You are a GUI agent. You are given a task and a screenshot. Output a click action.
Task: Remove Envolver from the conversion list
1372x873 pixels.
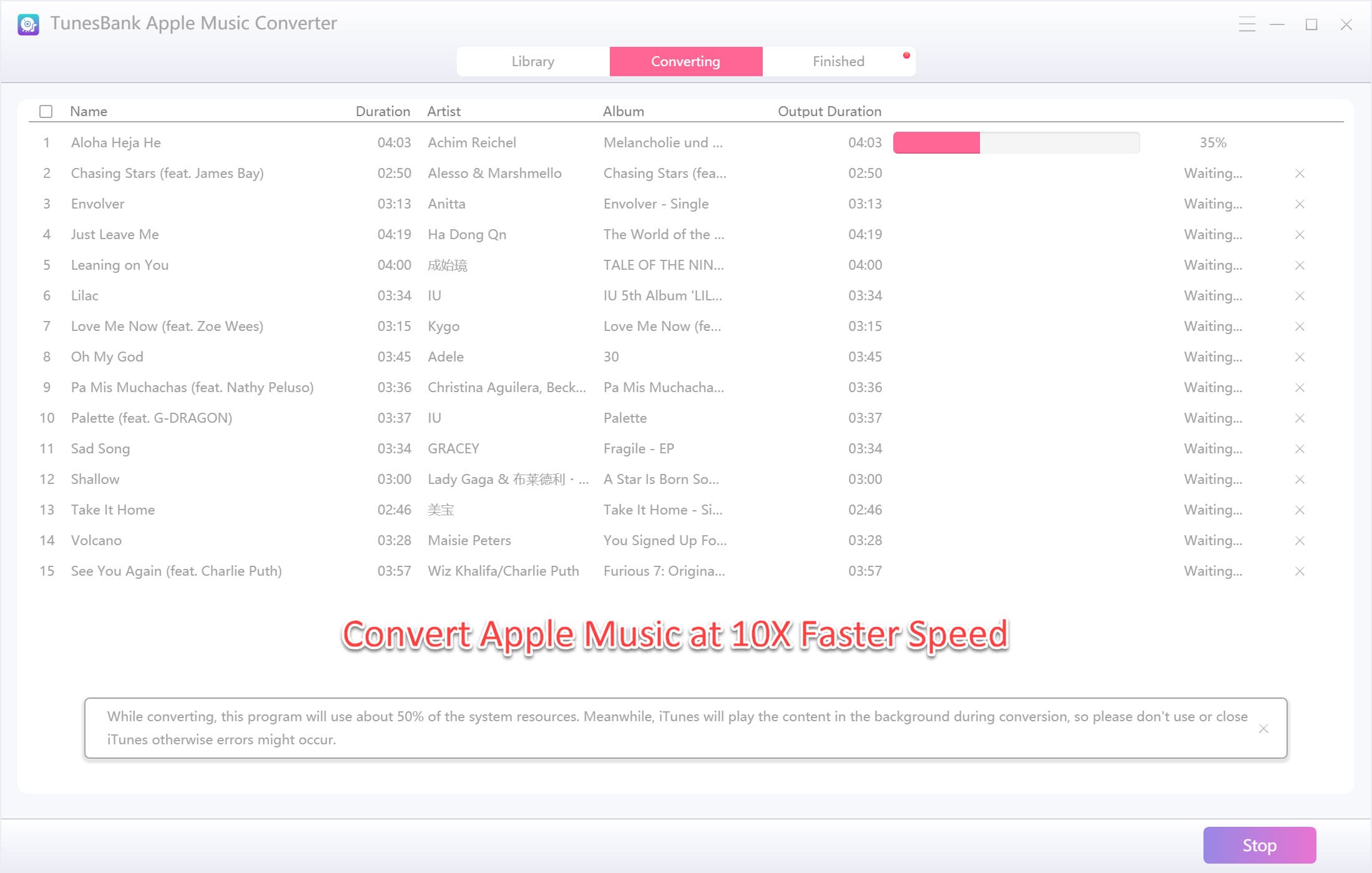click(1300, 204)
